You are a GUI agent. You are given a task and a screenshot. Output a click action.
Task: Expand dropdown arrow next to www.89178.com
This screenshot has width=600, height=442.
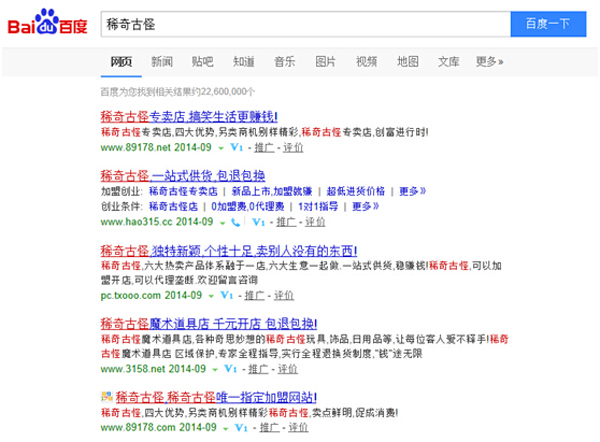226,429
